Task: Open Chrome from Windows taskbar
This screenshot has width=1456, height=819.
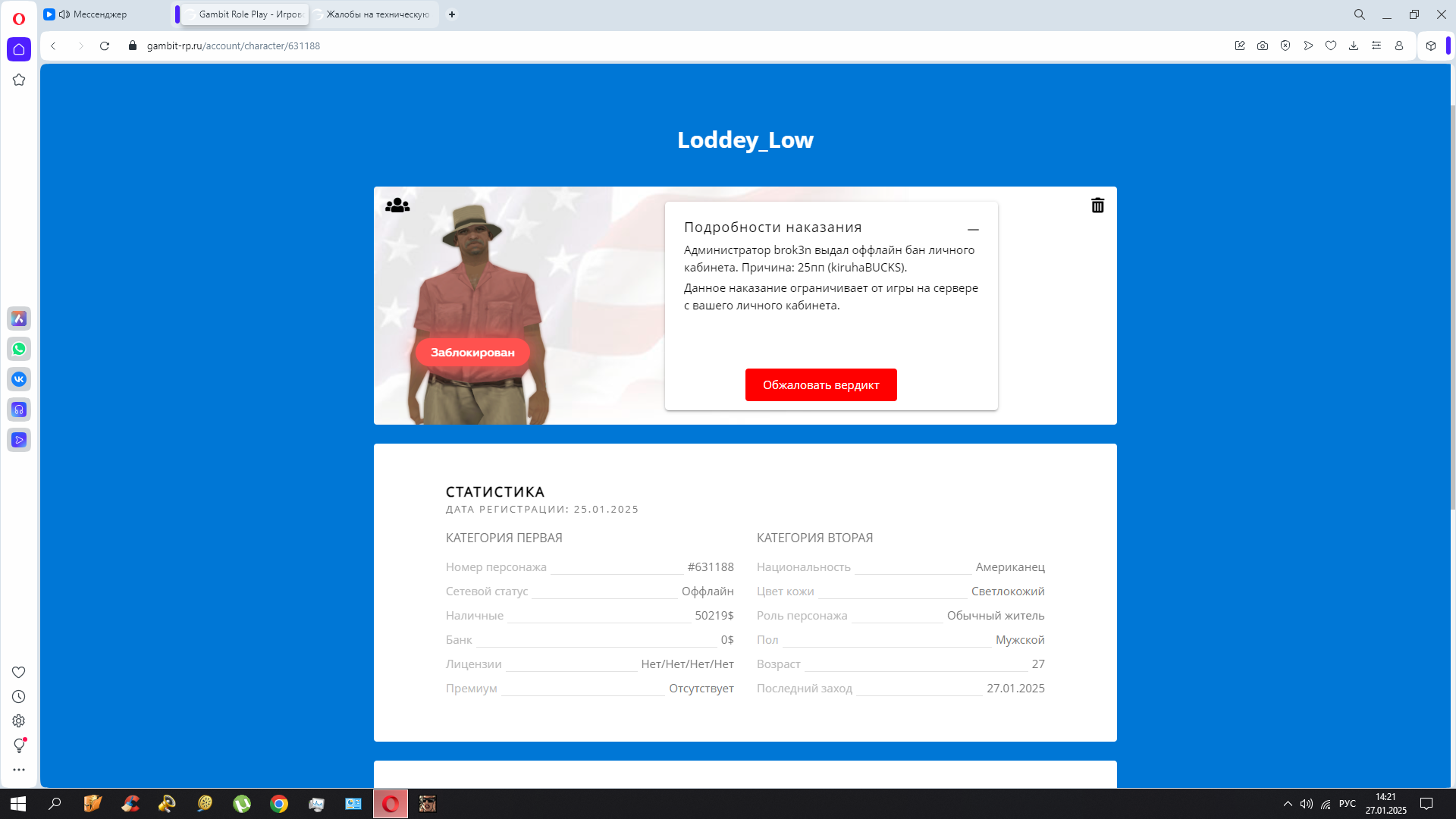Action: pyautogui.click(x=279, y=804)
